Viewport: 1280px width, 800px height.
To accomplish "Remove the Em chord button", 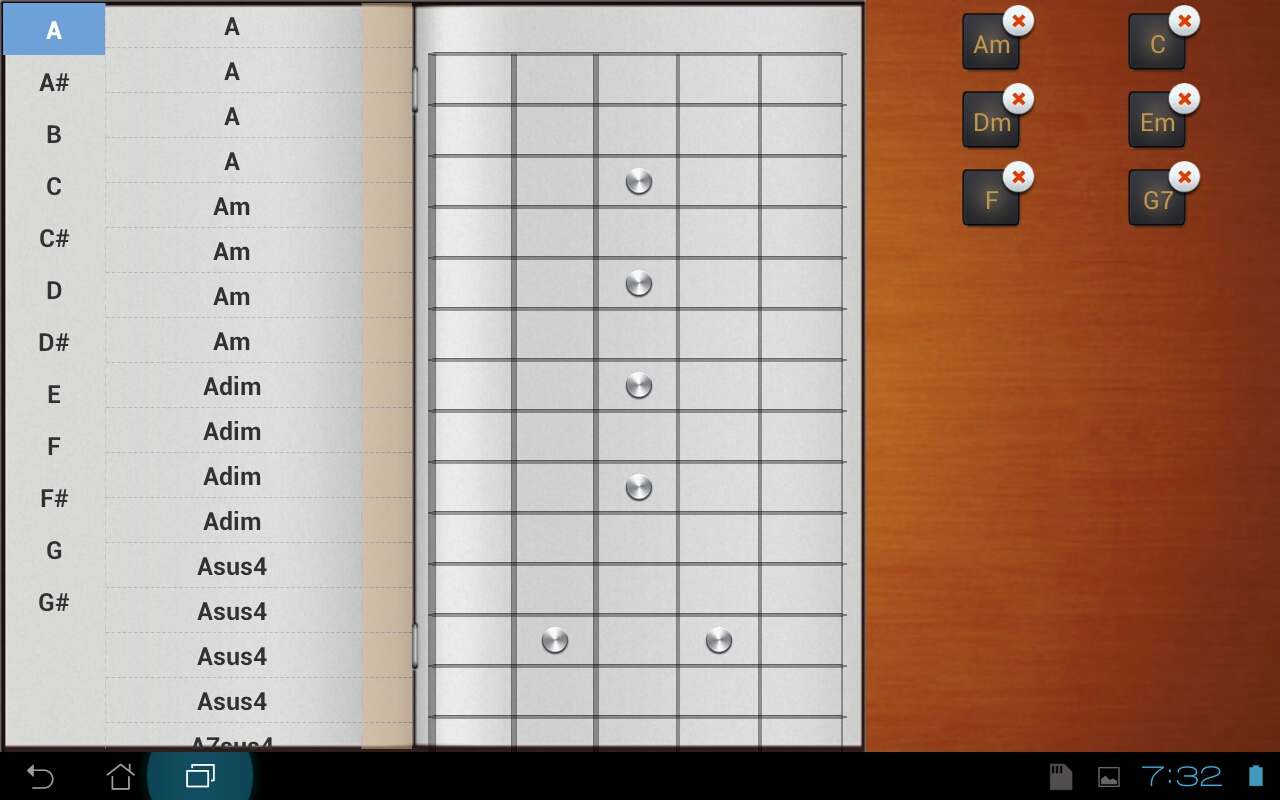I will (1184, 98).
